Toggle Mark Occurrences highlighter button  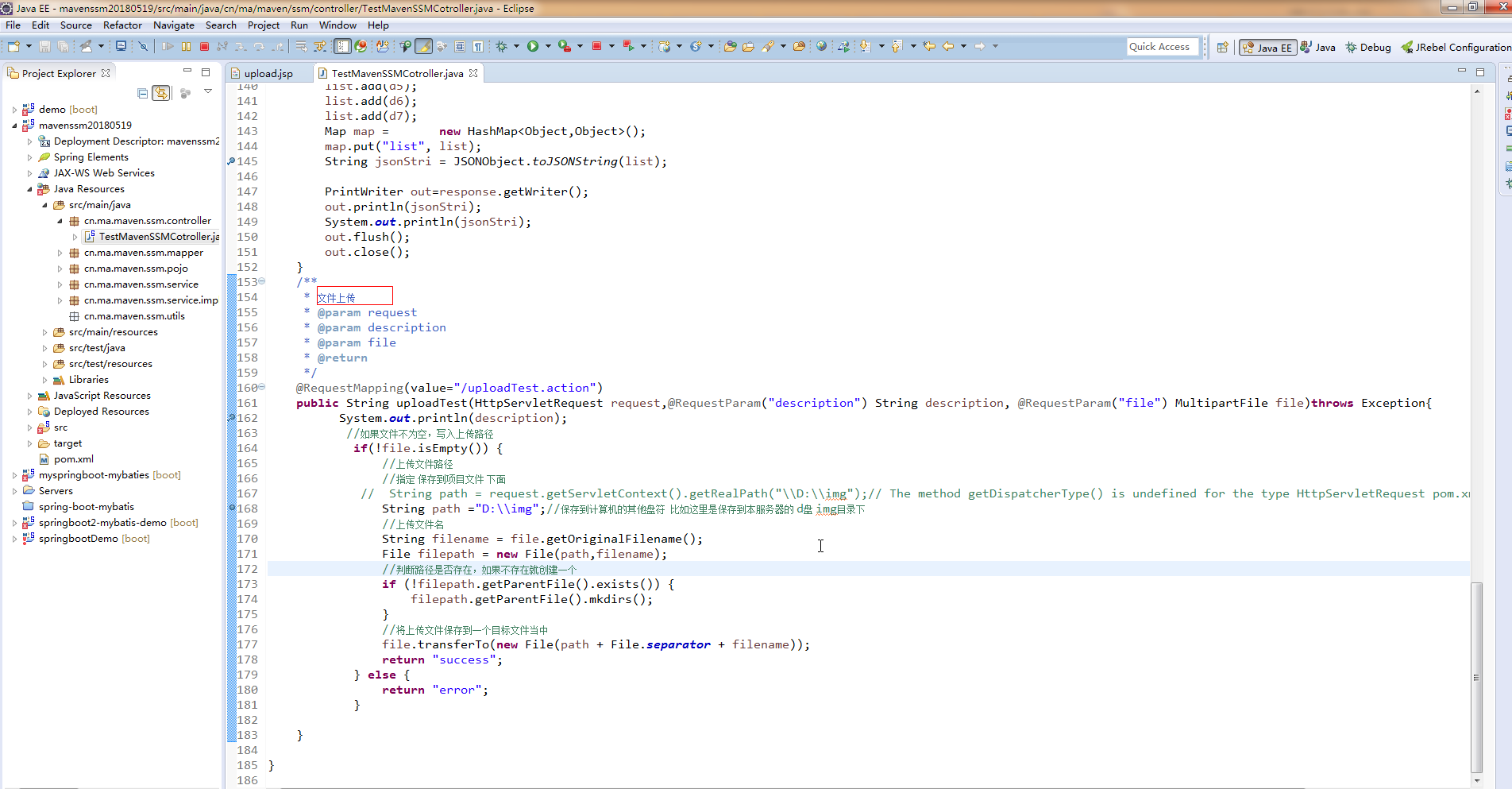point(423,47)
